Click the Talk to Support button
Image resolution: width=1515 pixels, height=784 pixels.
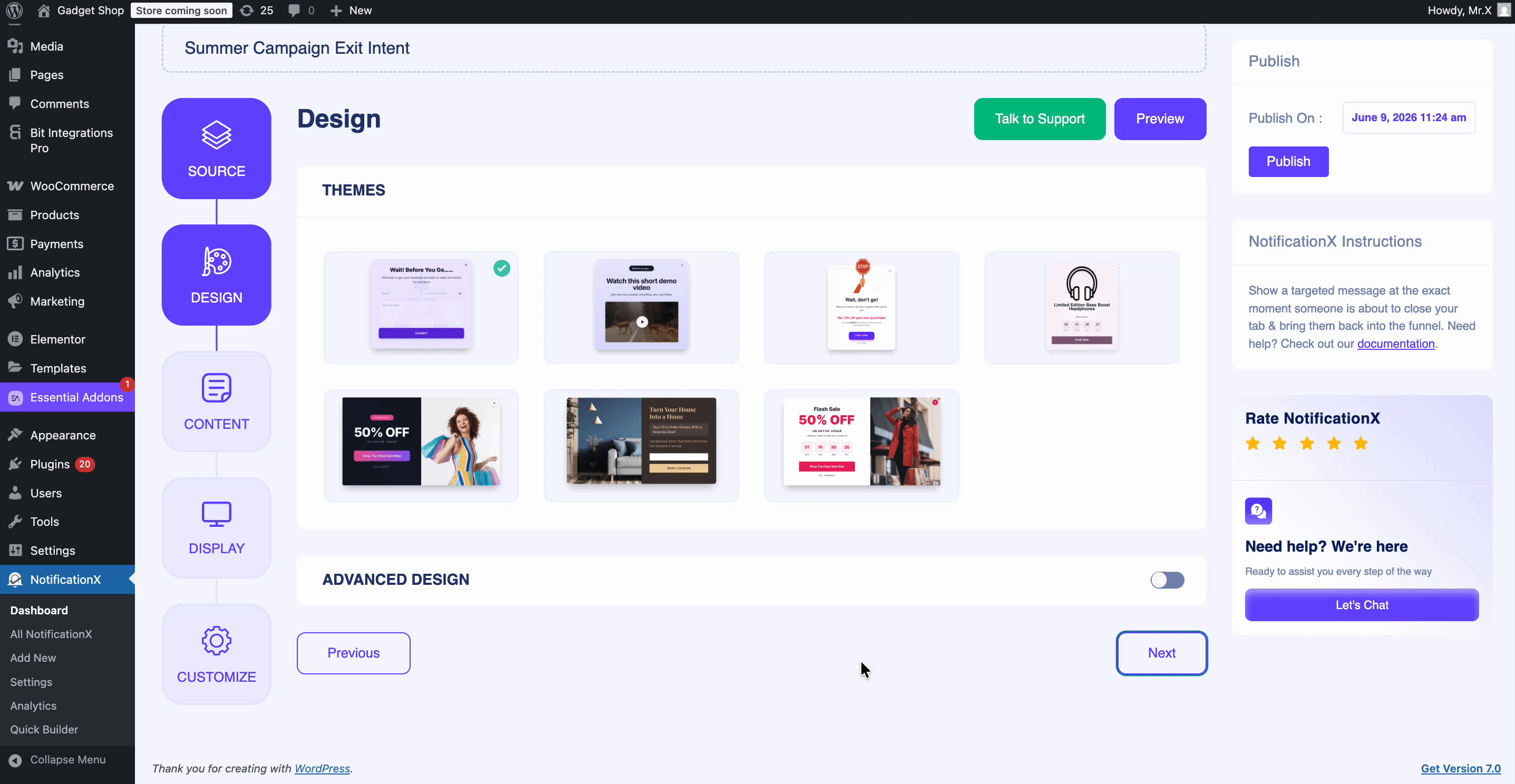coord(1039,119)
